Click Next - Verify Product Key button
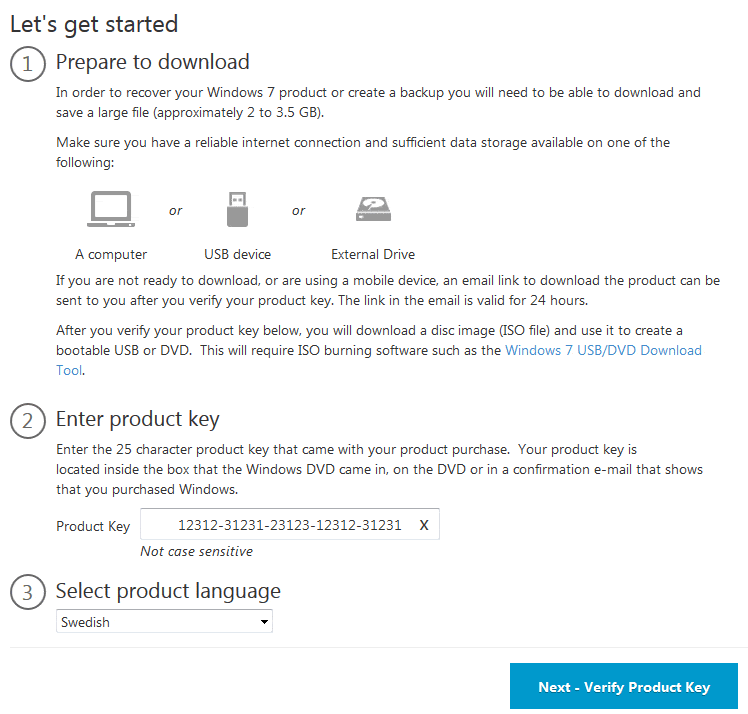748x714 pixels. tap(623, 686)
